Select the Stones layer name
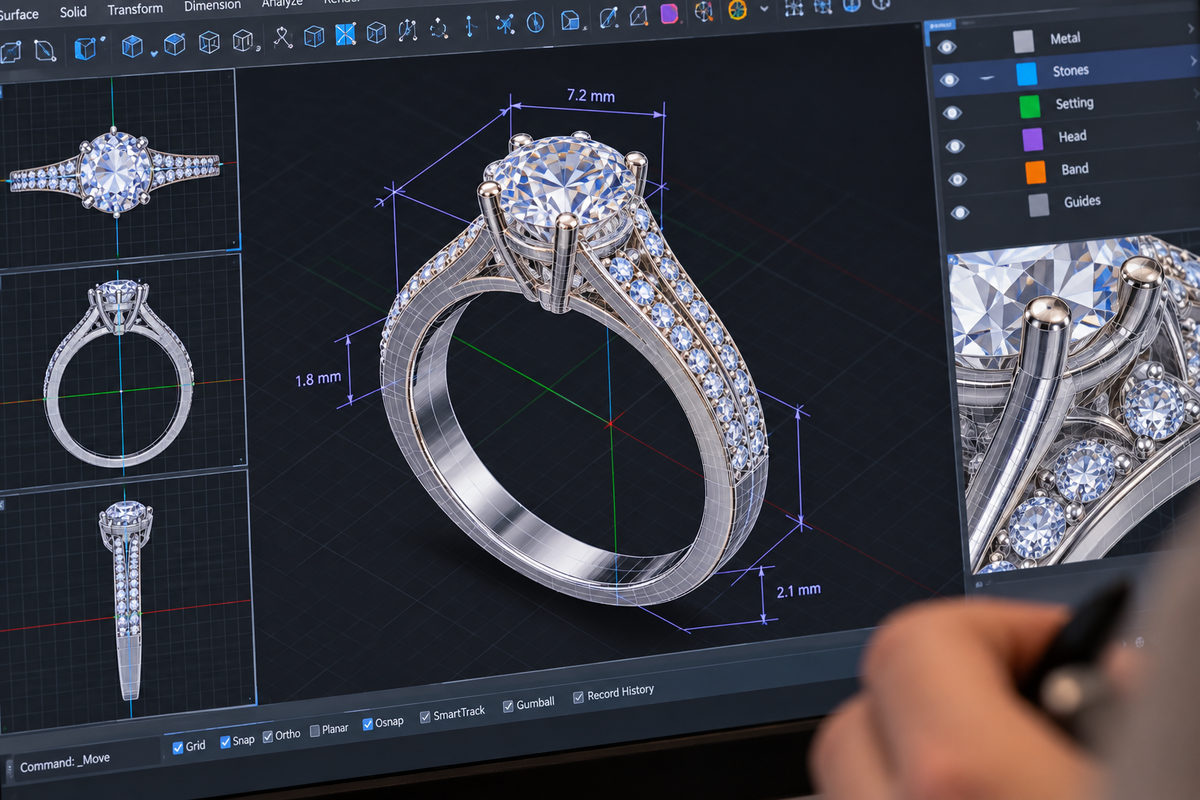This screenshot has width=1200, height=800. [x=1070, y=71]
